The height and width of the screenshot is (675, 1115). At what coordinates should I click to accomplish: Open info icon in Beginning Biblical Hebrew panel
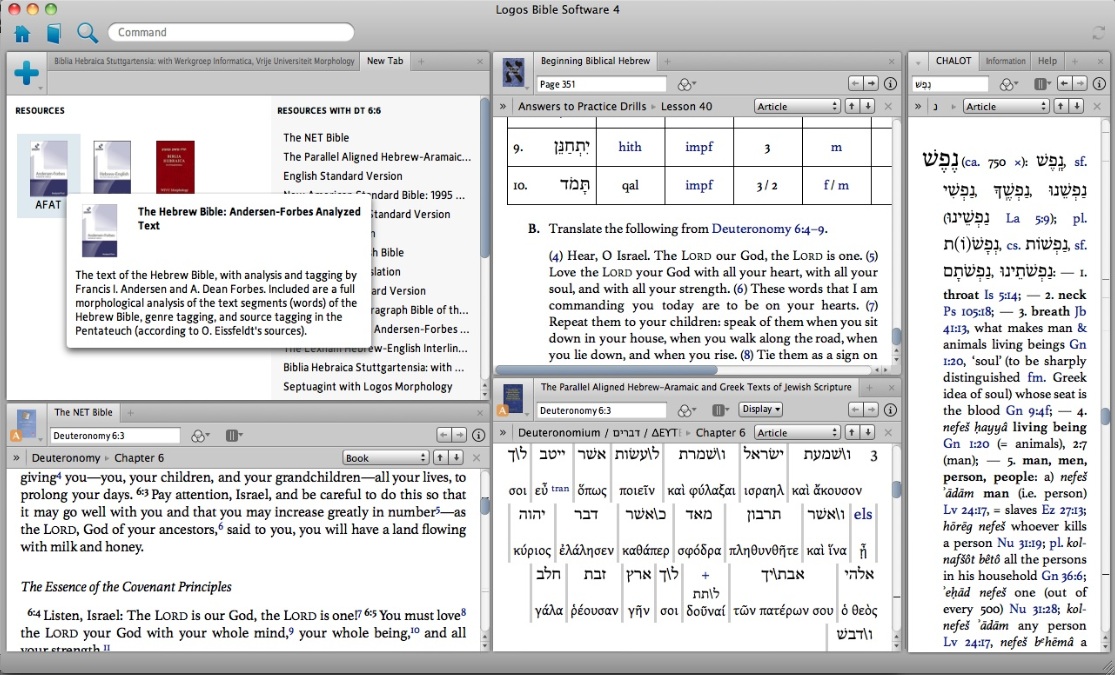point(890,84)
